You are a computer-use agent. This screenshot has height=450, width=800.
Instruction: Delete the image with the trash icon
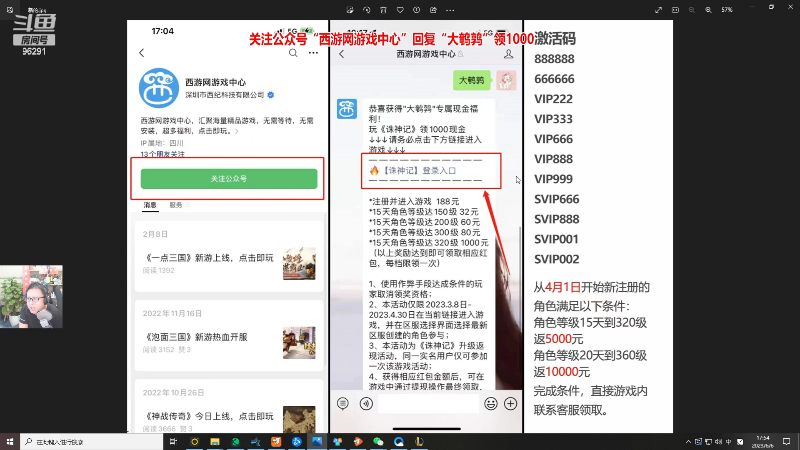(x=383, y=10)
